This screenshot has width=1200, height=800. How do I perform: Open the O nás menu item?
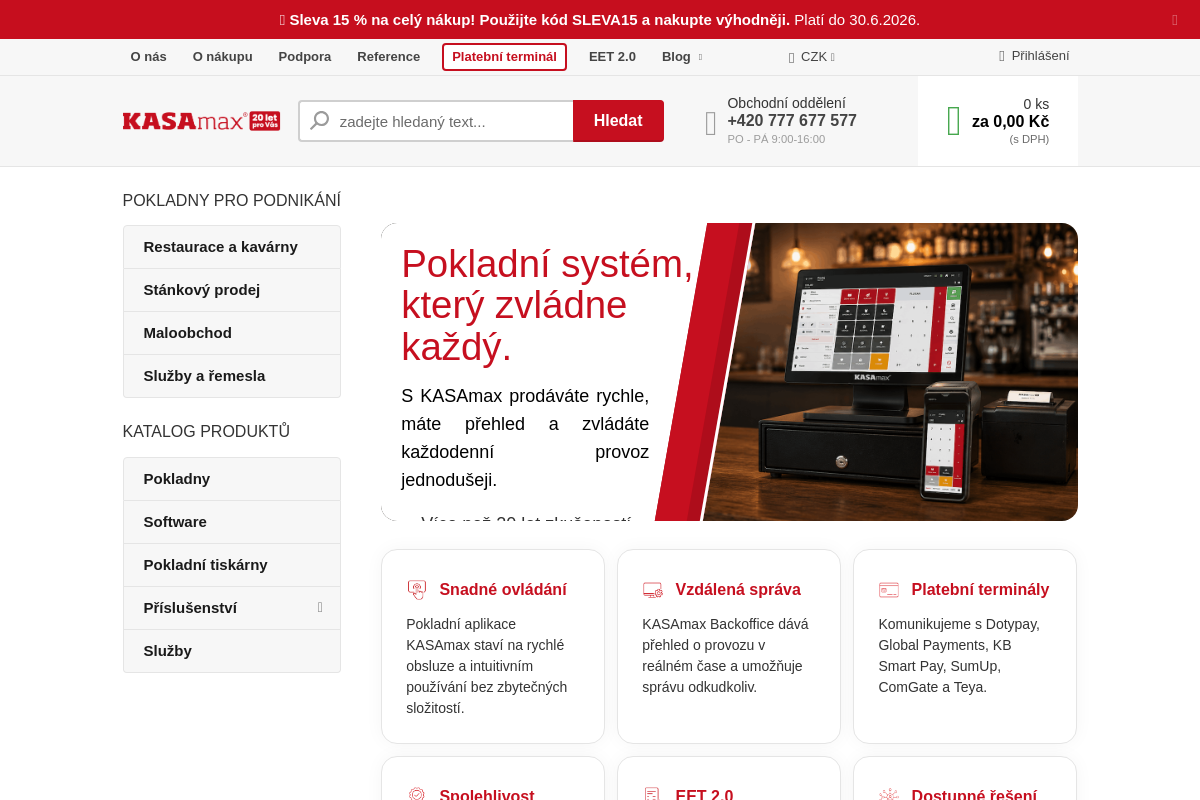(x=149, y=57)
